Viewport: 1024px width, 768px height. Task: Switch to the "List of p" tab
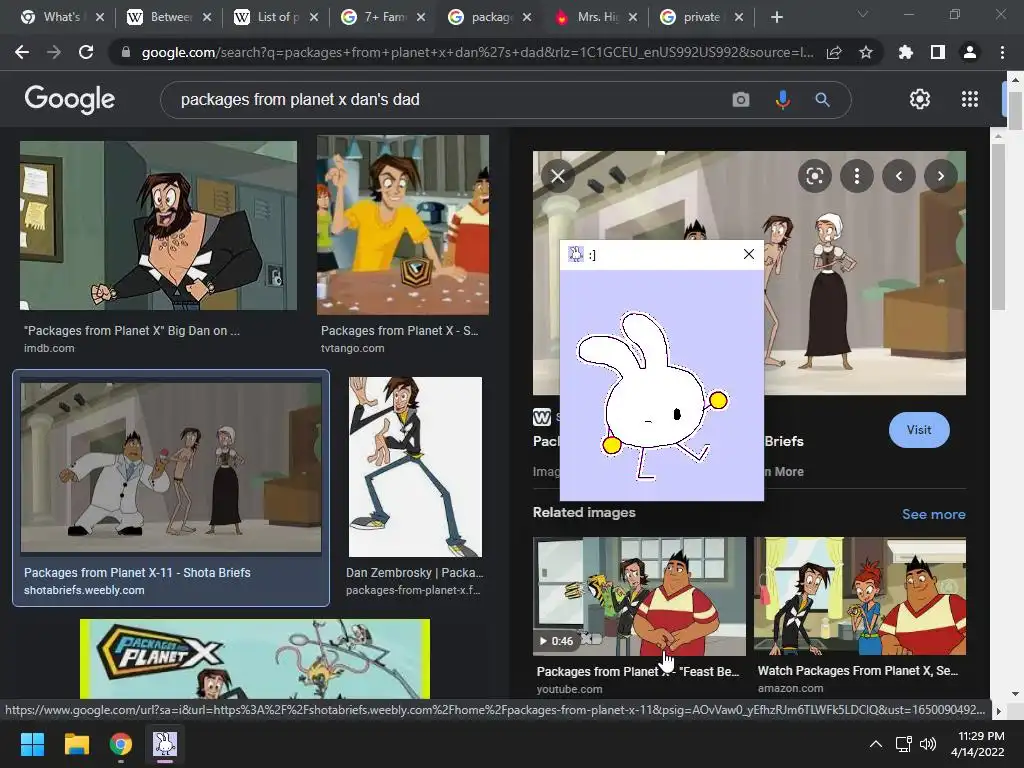tap(276, 17)
